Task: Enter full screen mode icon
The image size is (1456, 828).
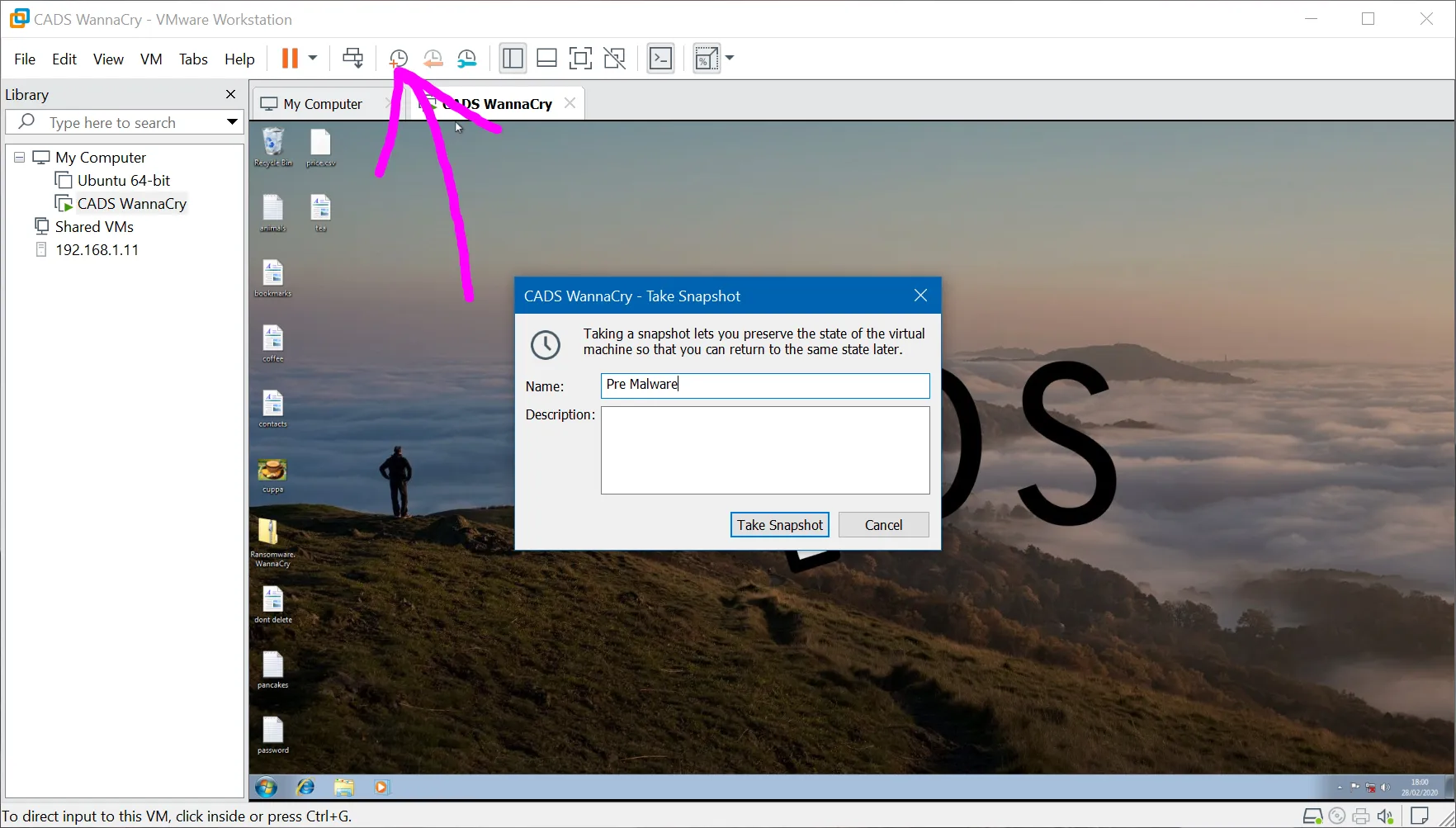Action: point(580,59)
